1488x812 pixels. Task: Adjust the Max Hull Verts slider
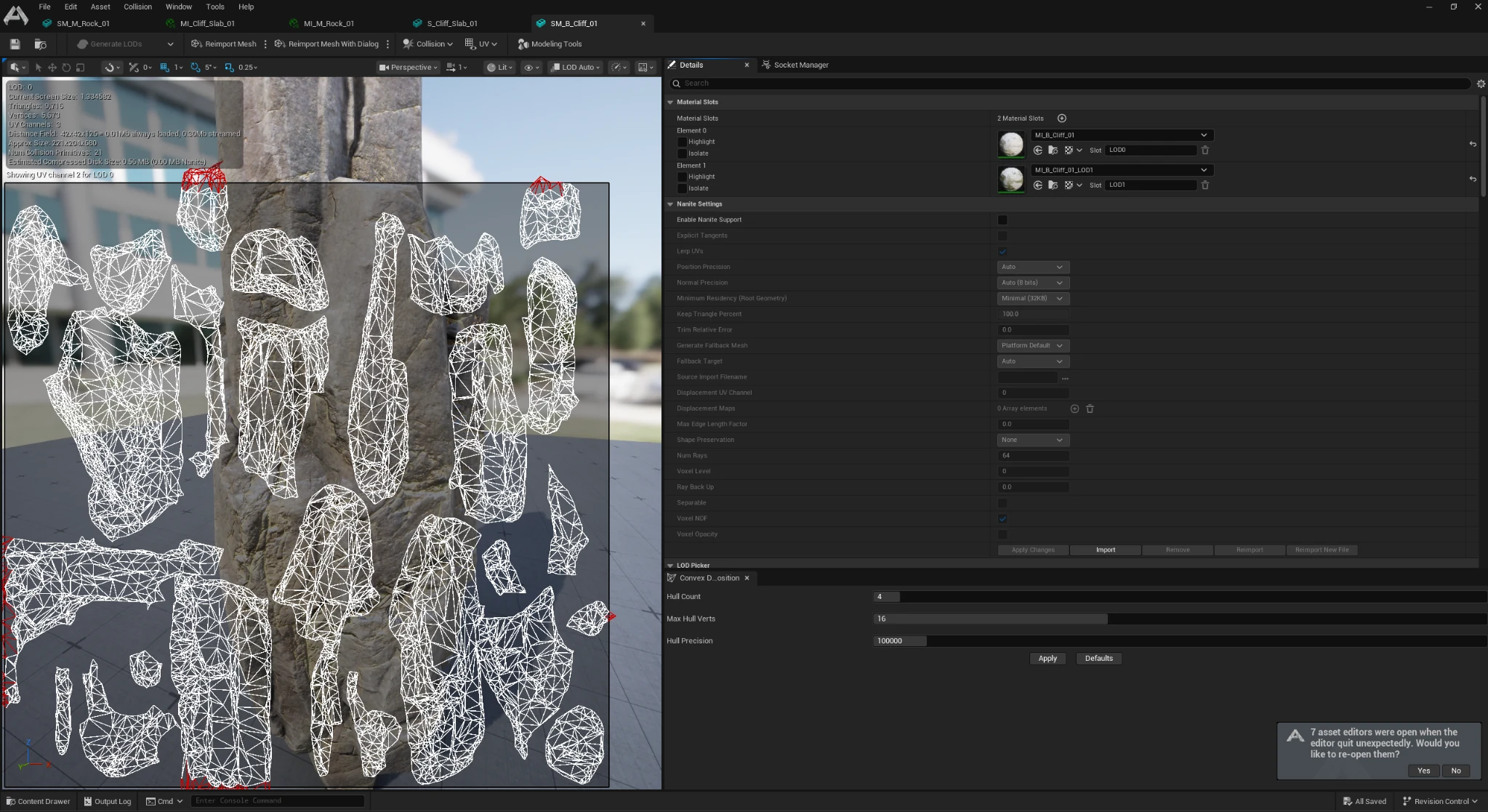point(1180,619)
